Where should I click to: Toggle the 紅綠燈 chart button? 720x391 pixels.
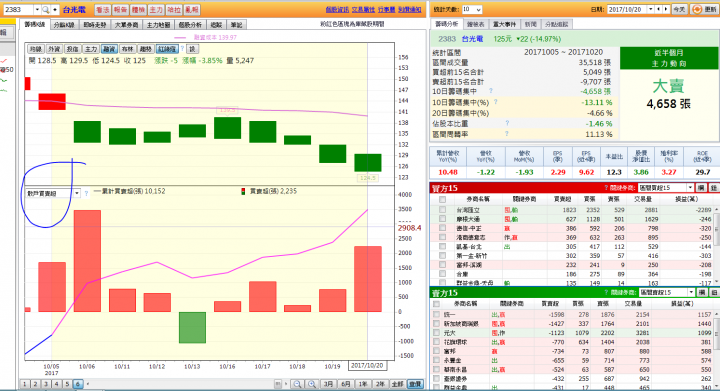(167, 49)
